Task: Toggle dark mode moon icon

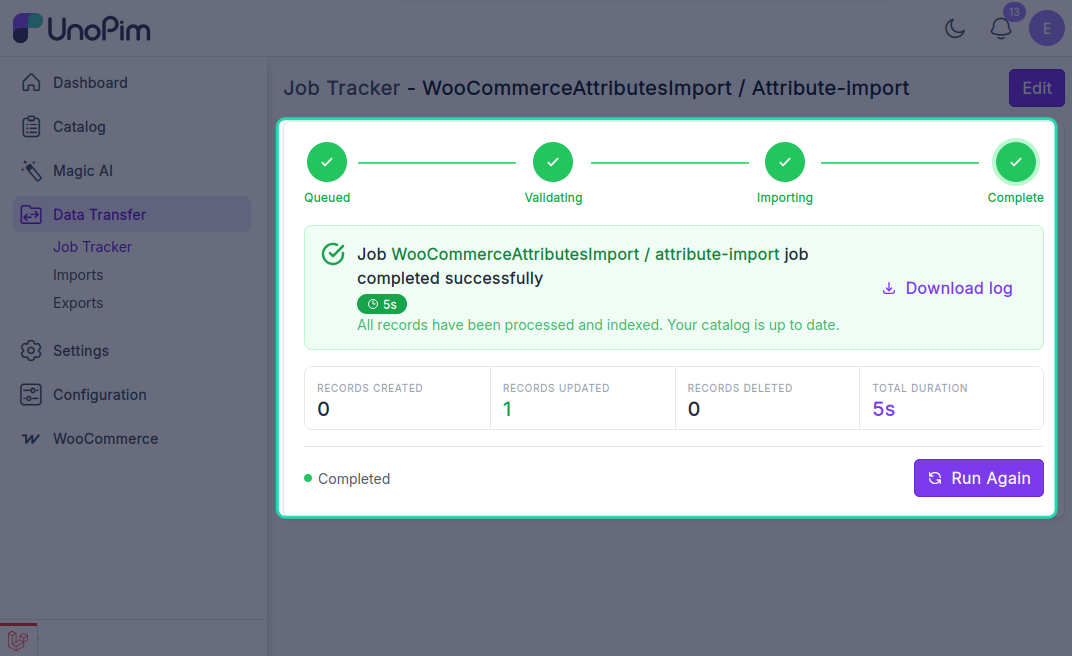Action: pos(954,29)
